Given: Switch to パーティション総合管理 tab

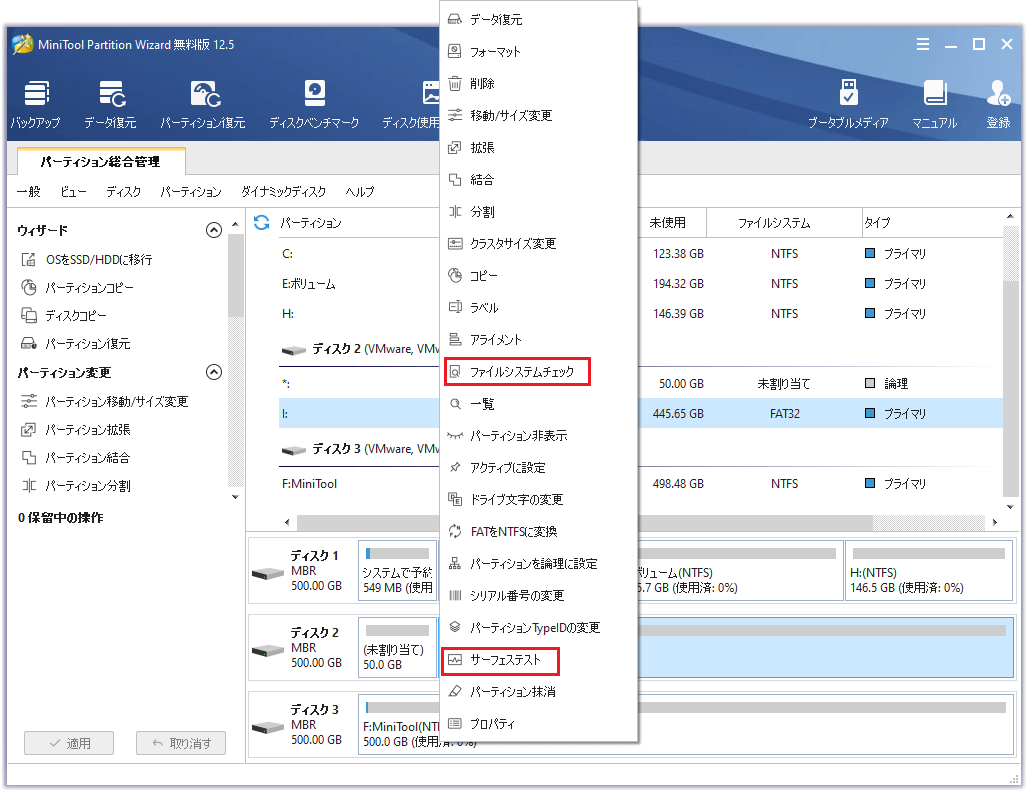Looking at the screenshot, I should (x=101, y=162).
